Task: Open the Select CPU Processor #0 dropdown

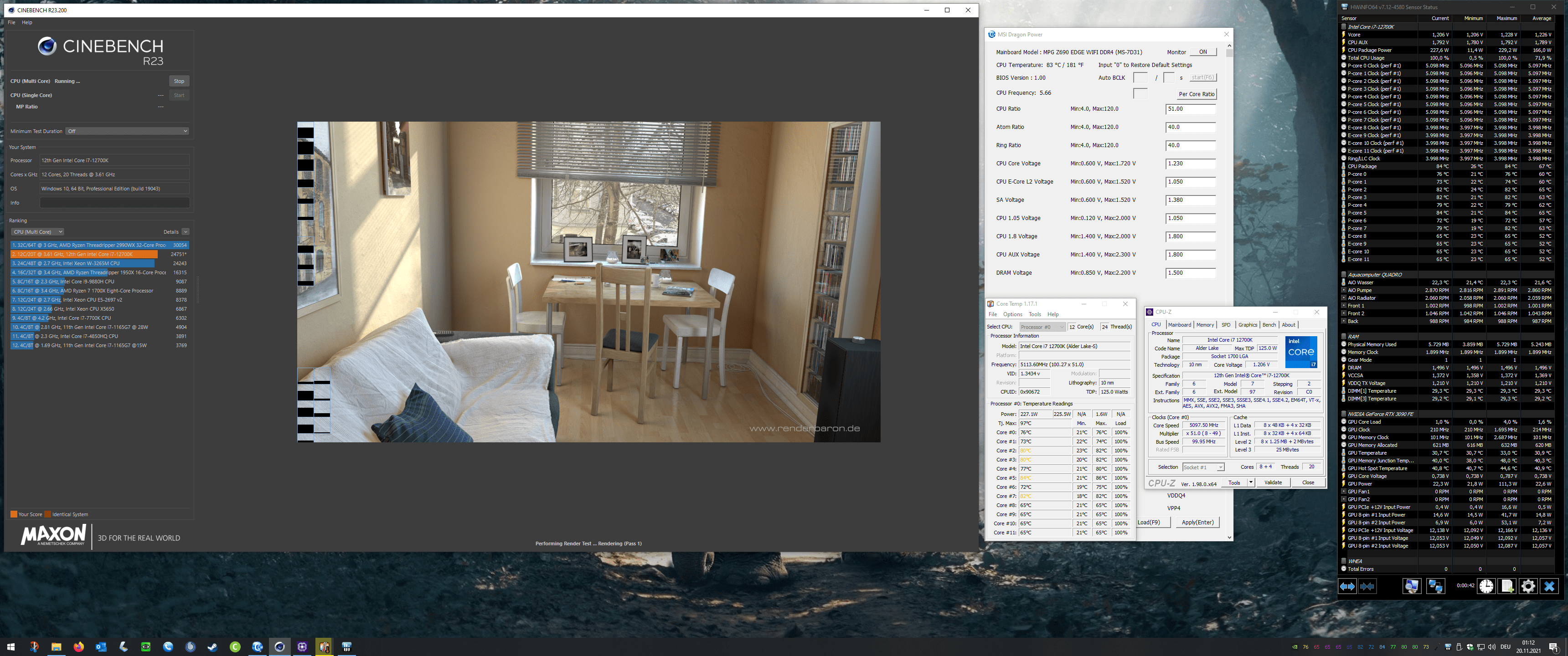Action: (x=1043, y=327)
